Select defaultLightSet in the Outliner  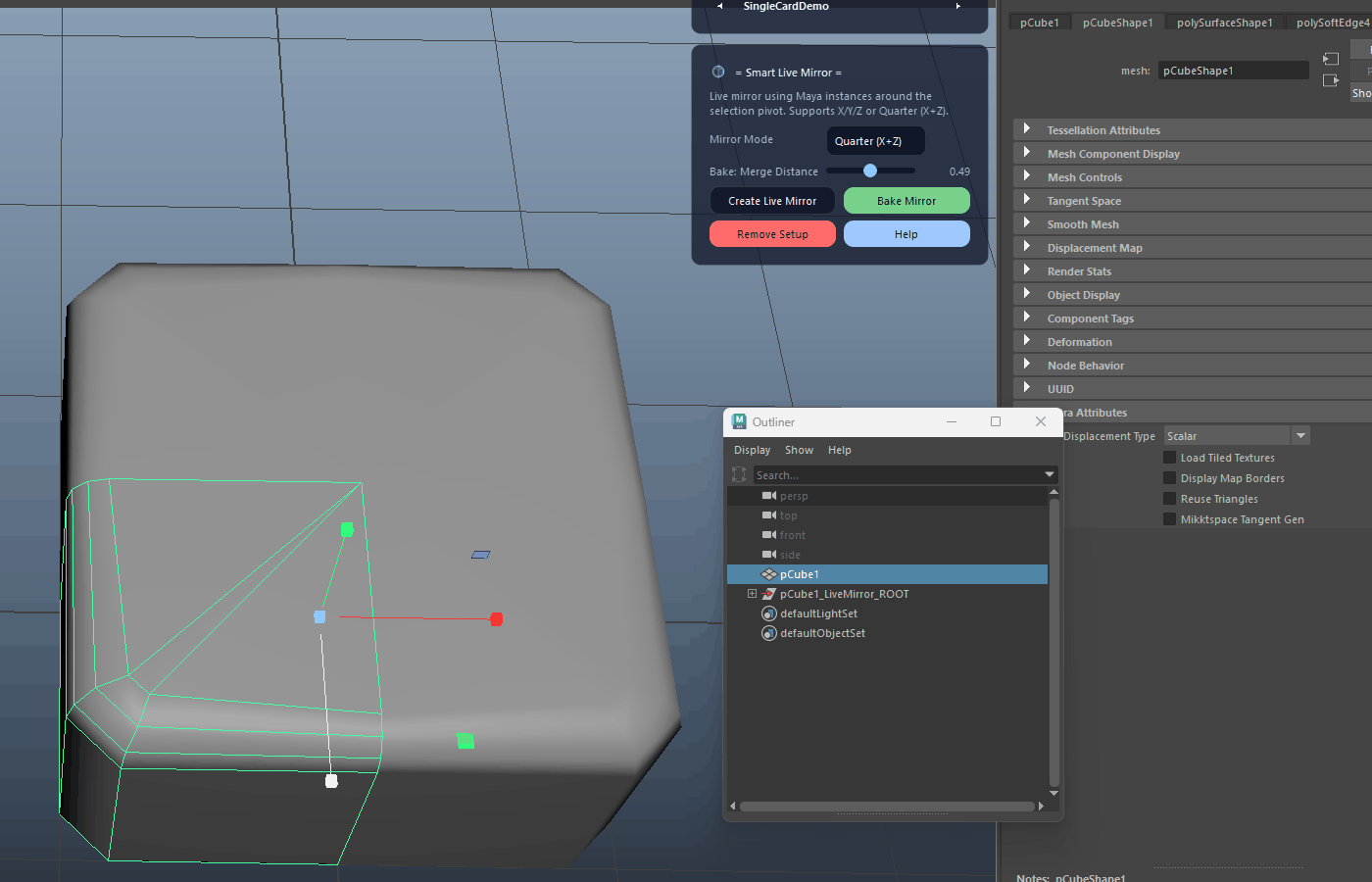tap(887, 613)
